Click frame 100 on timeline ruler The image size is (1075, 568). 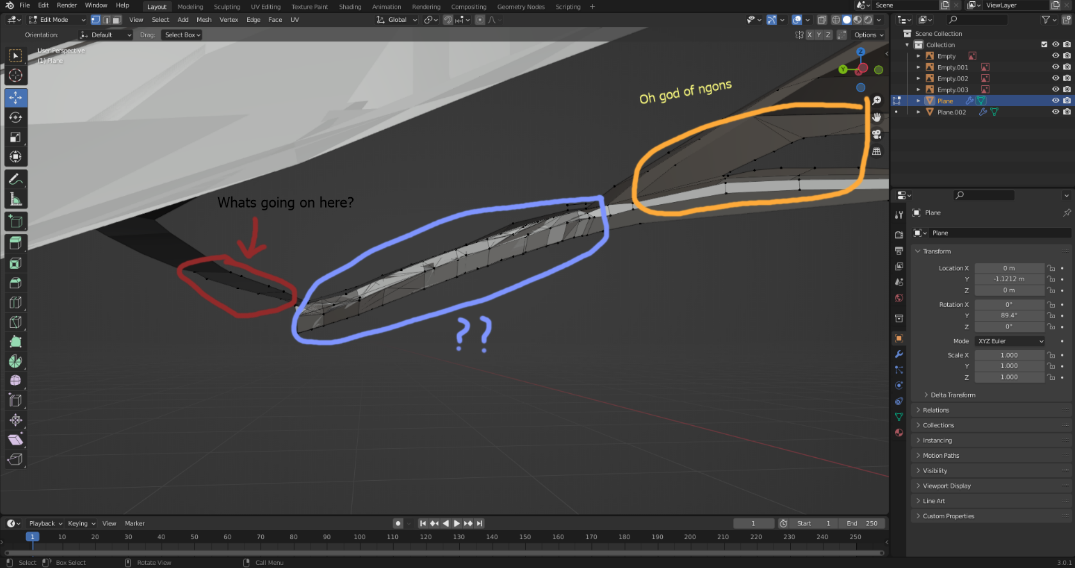[359, 536]
